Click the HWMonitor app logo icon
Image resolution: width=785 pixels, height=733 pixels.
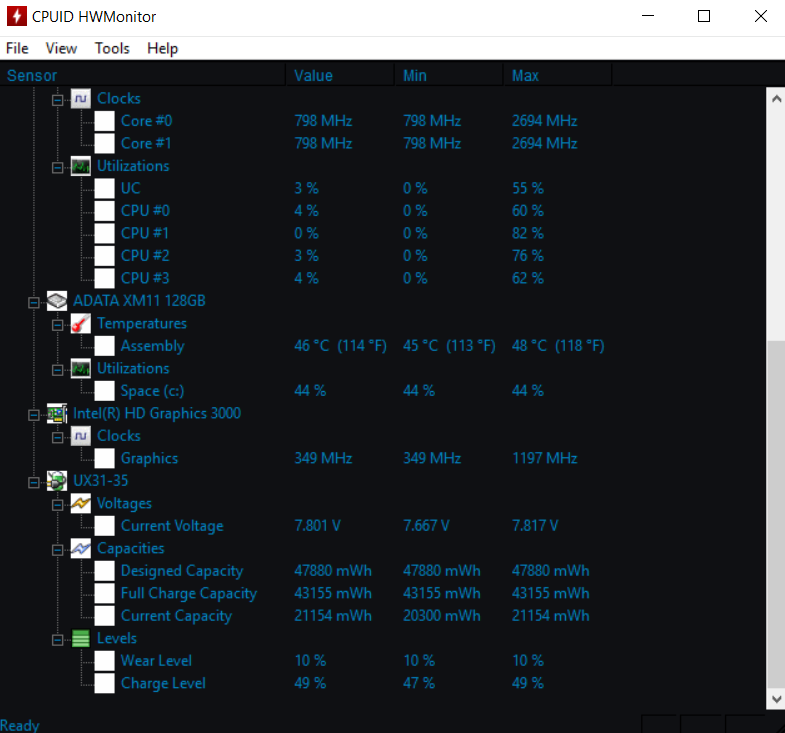click(x=17, y=17)
